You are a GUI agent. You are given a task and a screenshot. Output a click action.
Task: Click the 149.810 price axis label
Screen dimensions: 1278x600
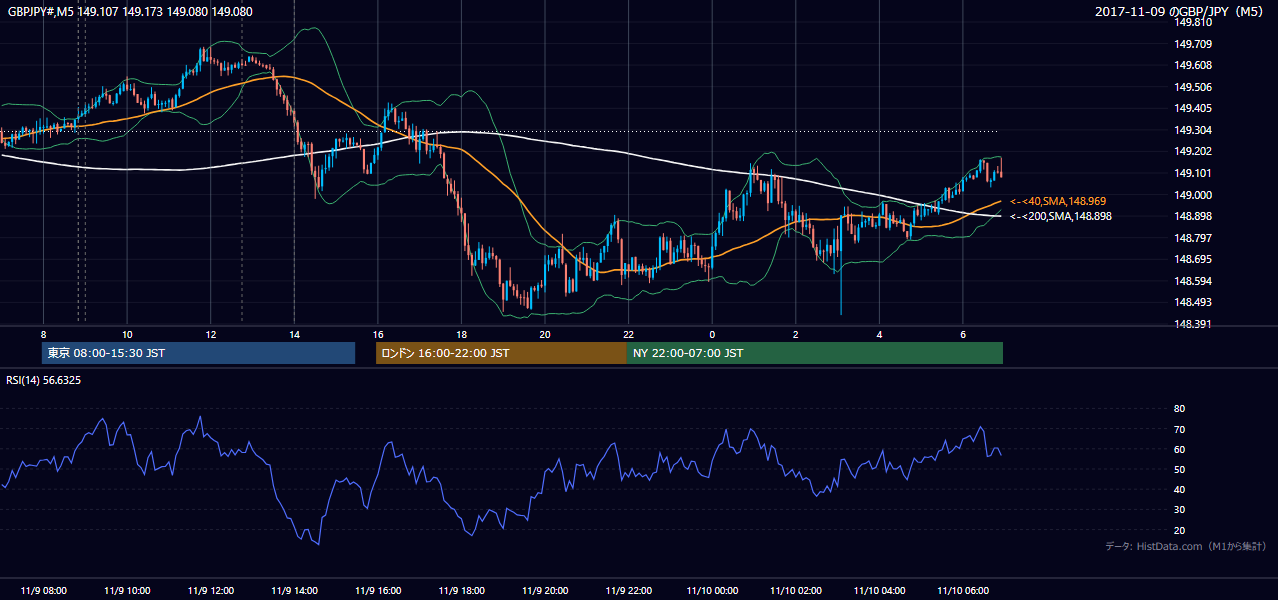[x=1194, y=22]
